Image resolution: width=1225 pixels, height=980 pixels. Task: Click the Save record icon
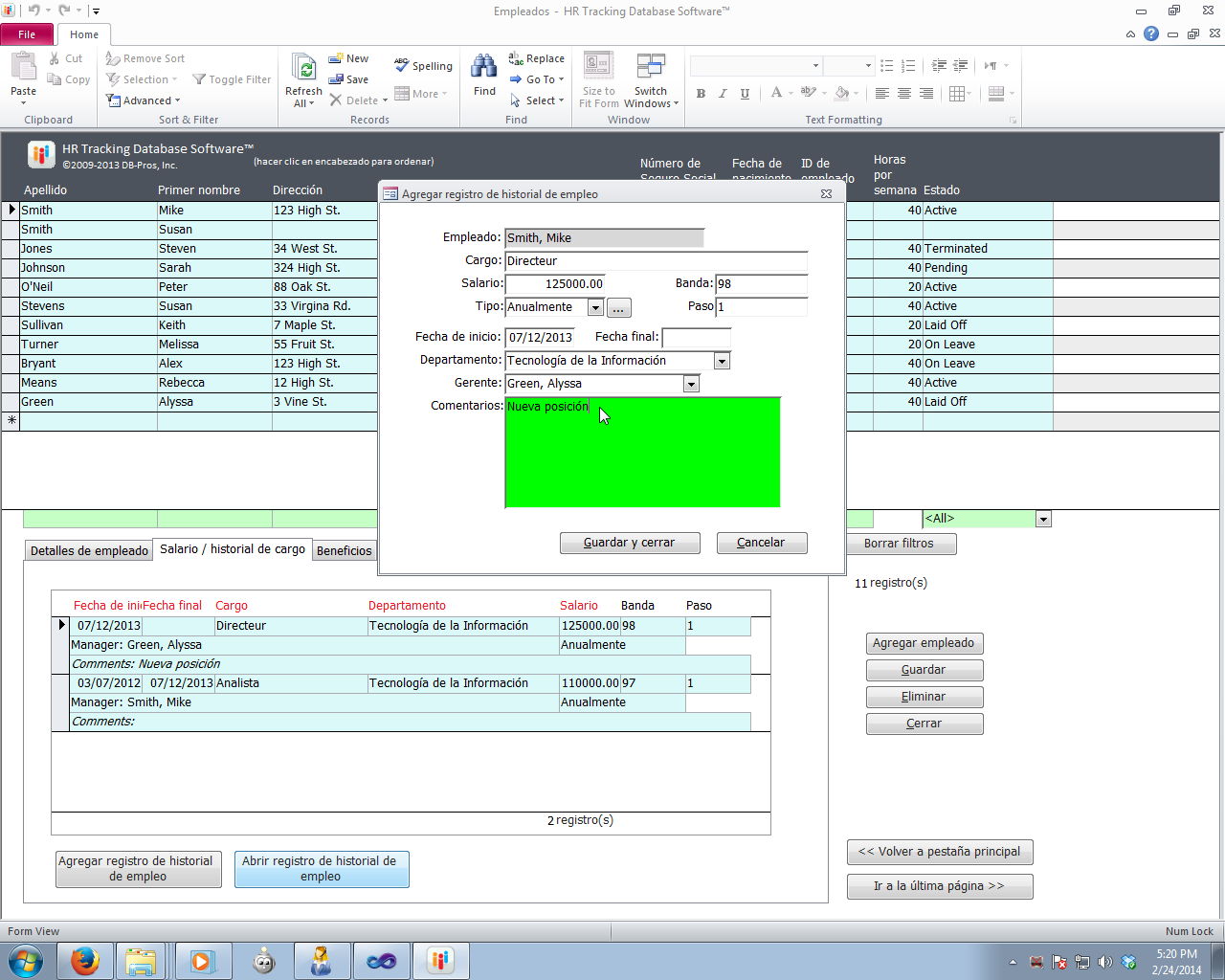pos(336,79)
